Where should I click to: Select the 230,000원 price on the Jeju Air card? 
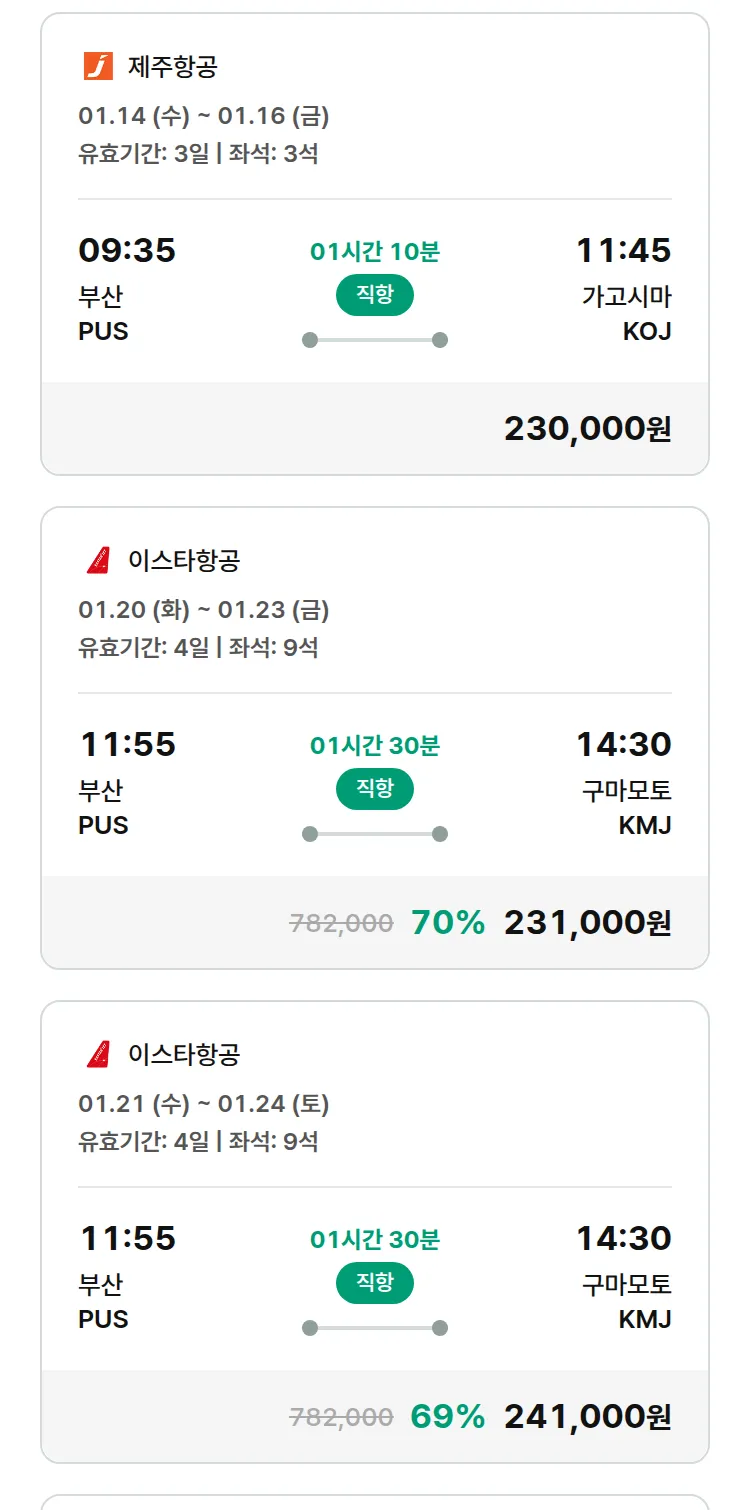pos(587,429)
